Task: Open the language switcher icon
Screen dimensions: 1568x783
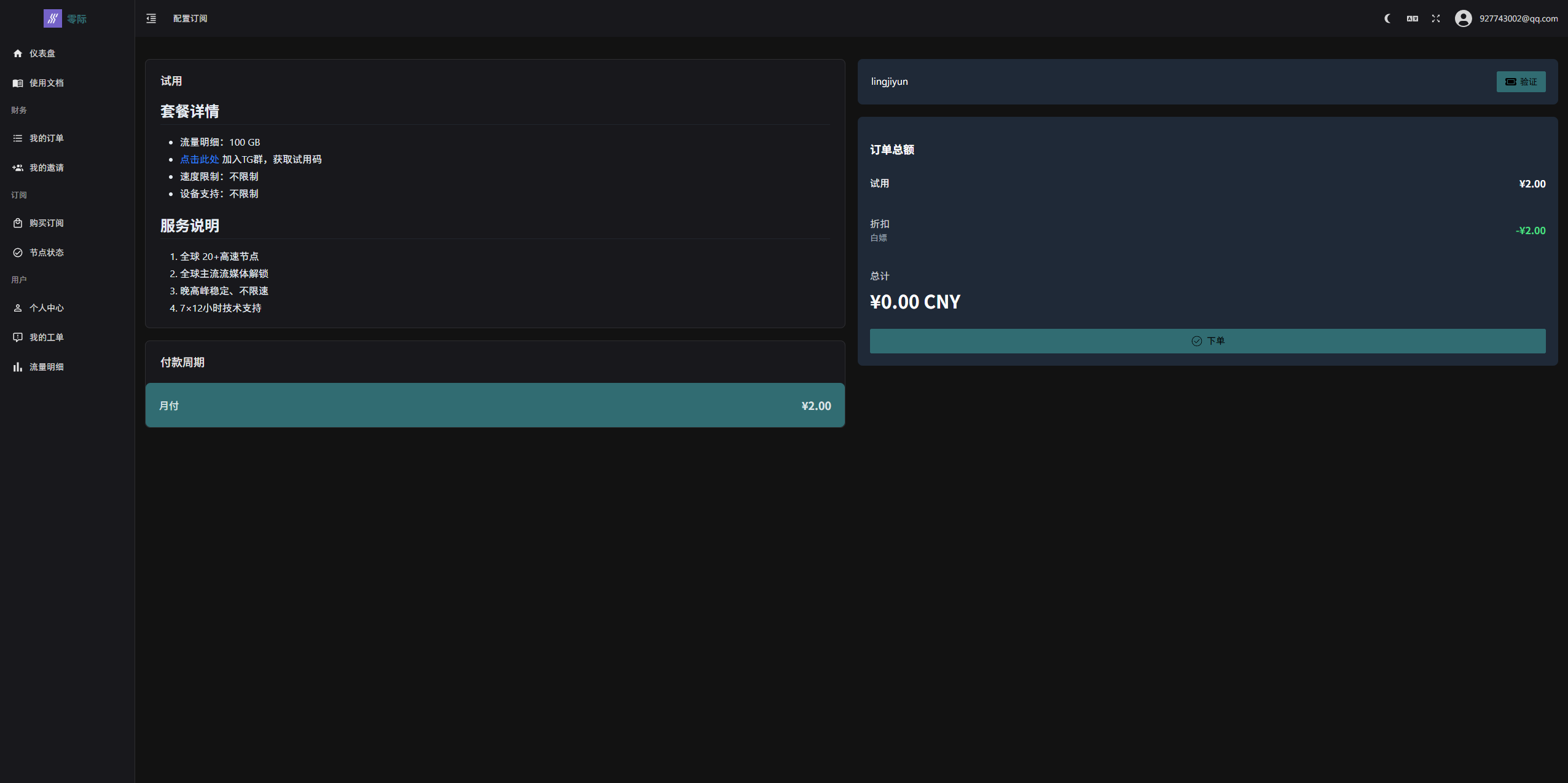Action: coord(1412,18)
